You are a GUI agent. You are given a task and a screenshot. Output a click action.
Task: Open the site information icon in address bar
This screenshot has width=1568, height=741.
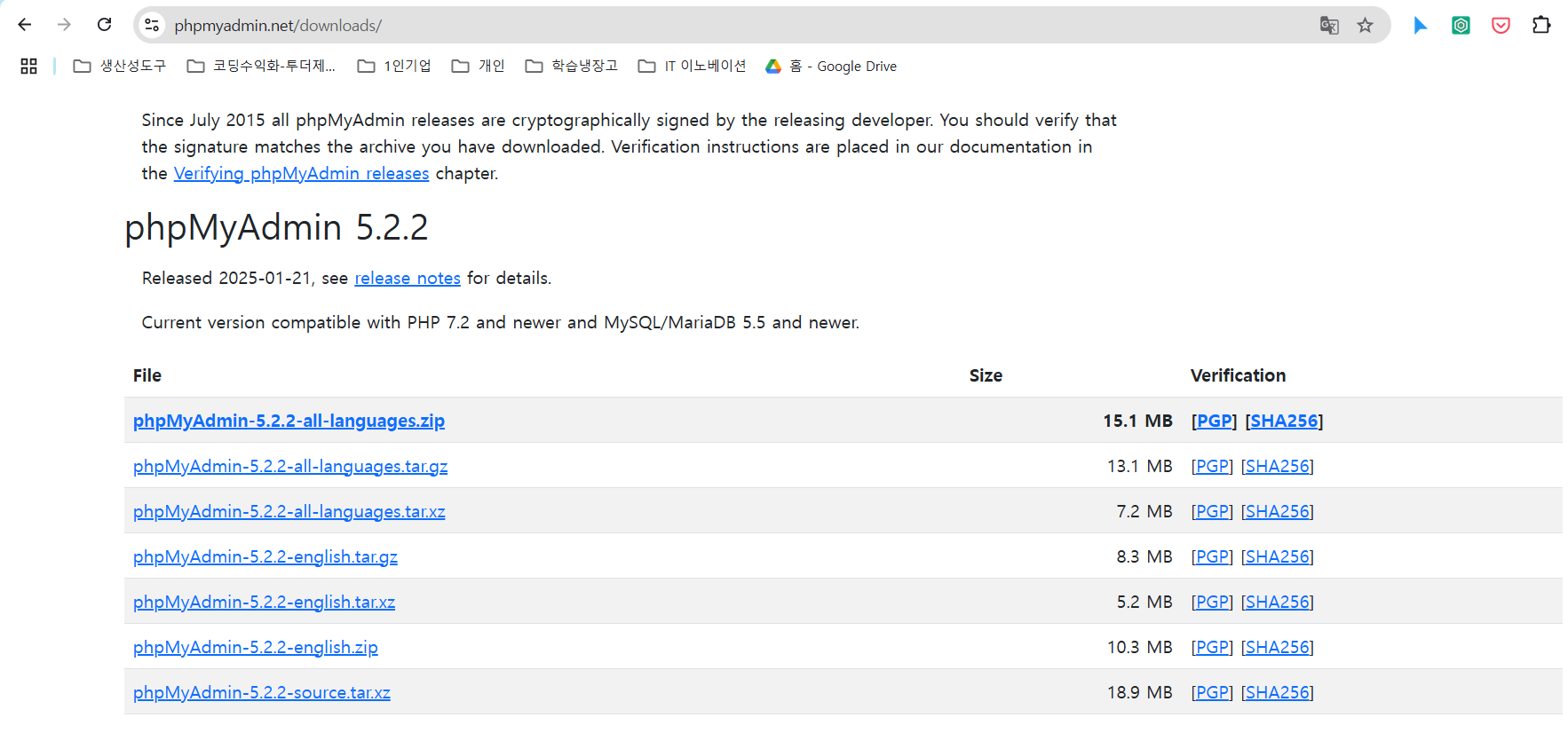(x=153, y=25)
